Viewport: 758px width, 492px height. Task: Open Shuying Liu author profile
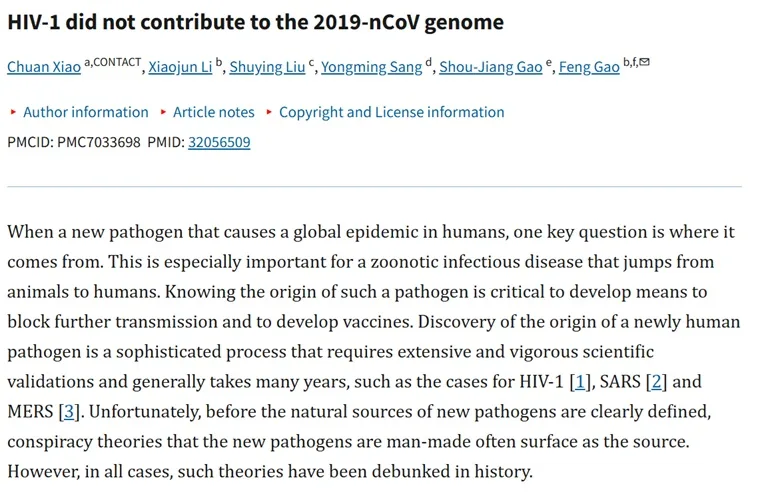pyautogui.click(x=267, y=68)
